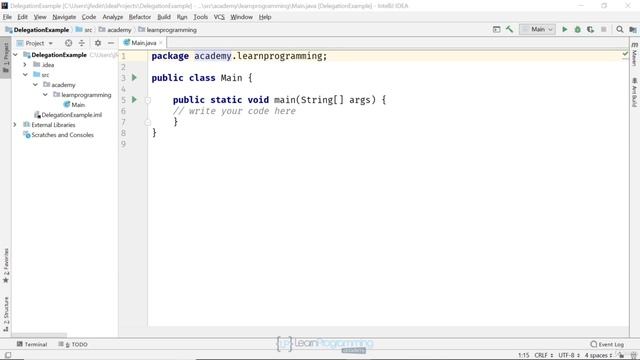Open the Navigate menu

coord(64,17)
